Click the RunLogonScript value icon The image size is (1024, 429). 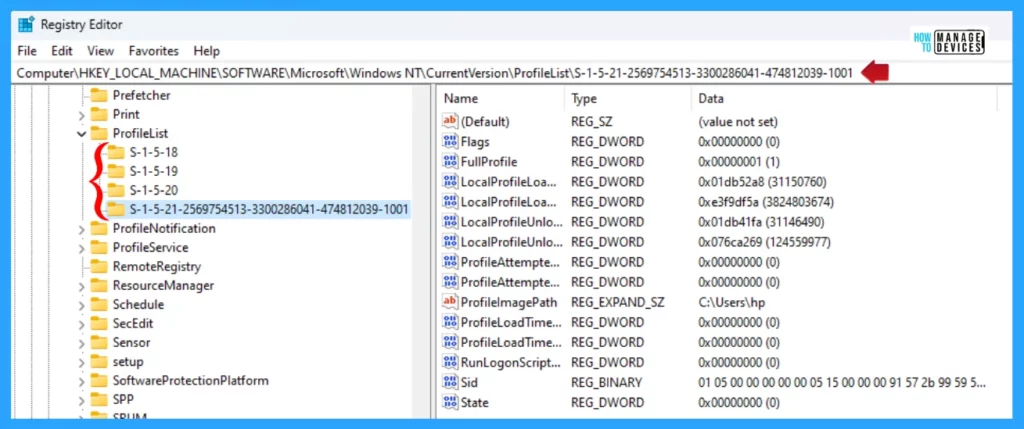click(451, 362)
